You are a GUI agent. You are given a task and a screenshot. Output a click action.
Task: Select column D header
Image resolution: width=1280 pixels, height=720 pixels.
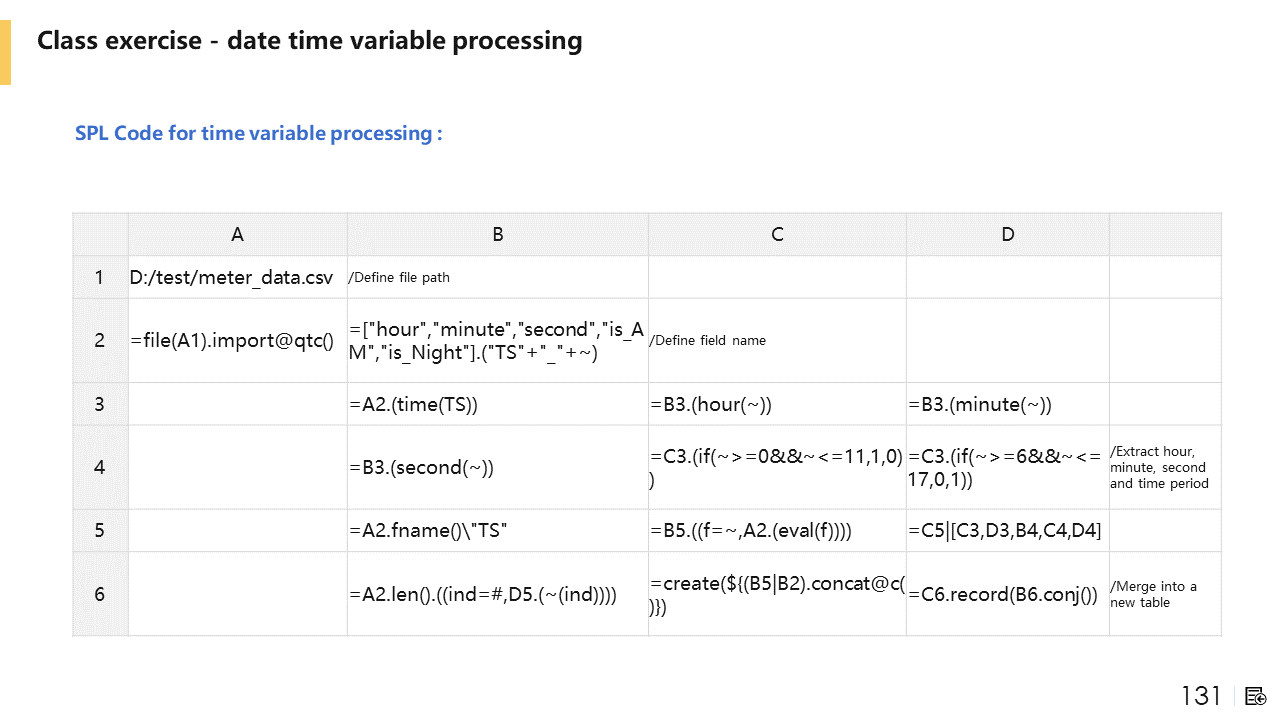[1007, 234]
